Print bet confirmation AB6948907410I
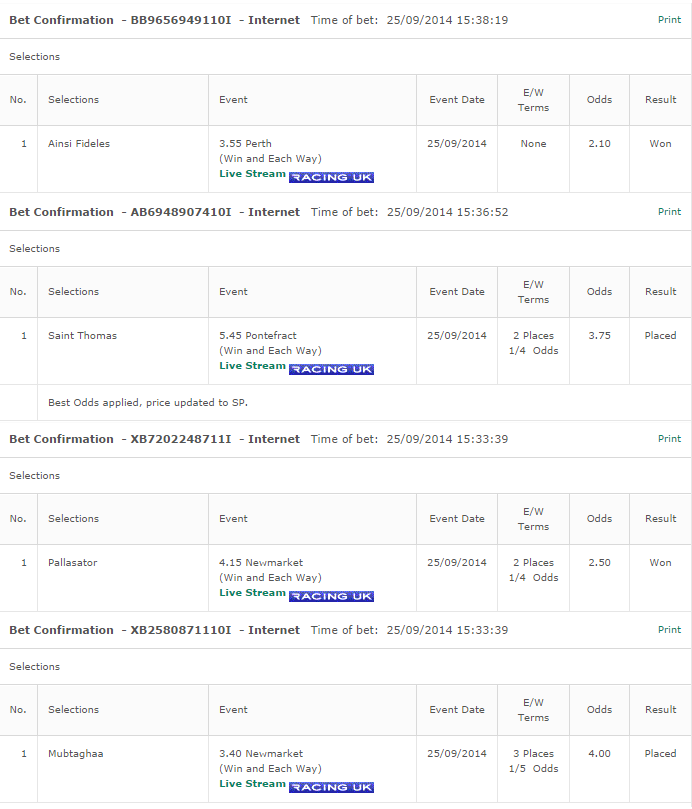Screen dimensions: 692x809 (x=669, y=212)
